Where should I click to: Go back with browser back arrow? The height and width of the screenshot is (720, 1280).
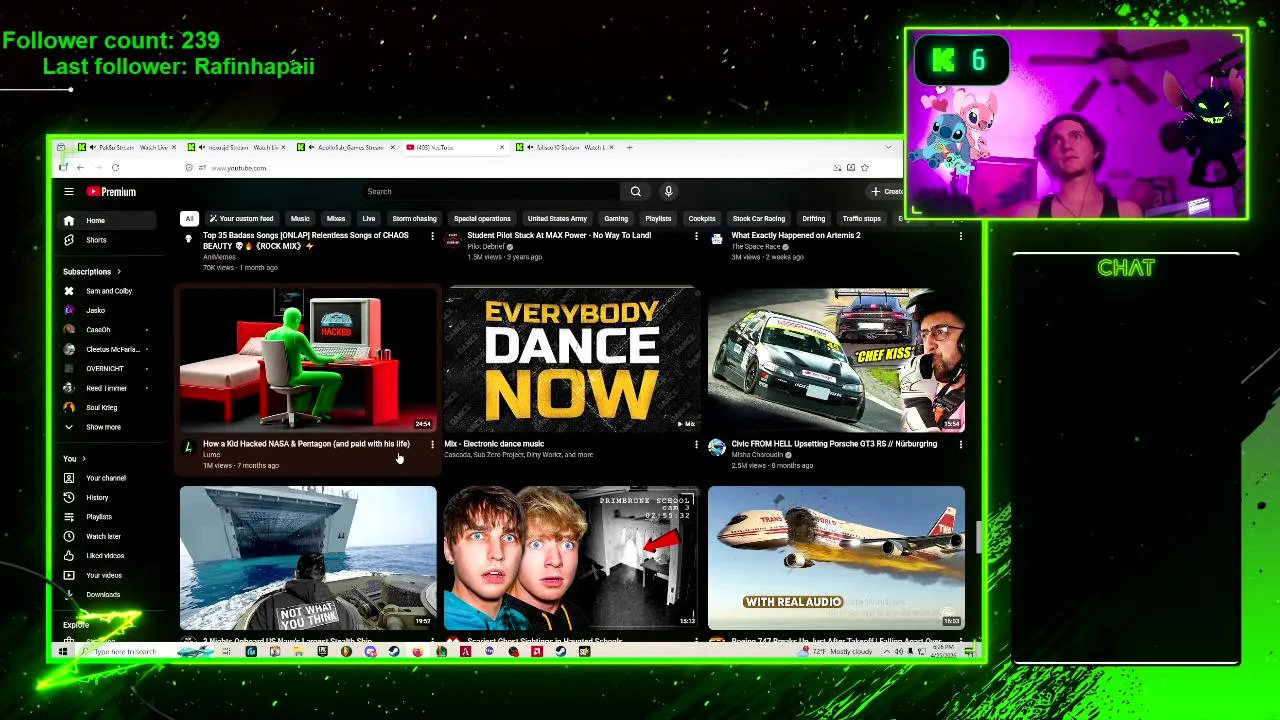[x=80, y=168]
